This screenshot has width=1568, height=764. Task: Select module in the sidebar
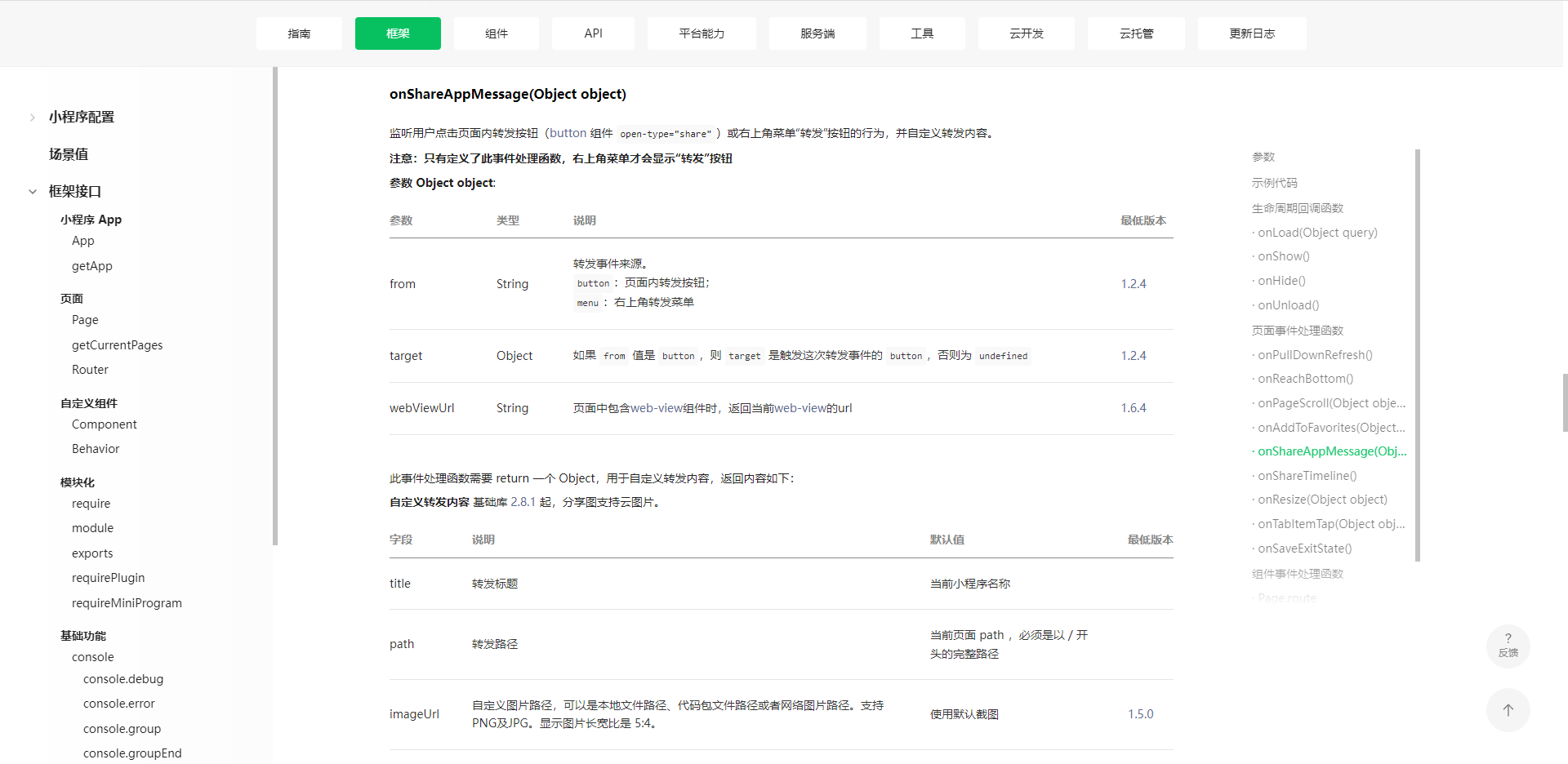click(92, 528)
